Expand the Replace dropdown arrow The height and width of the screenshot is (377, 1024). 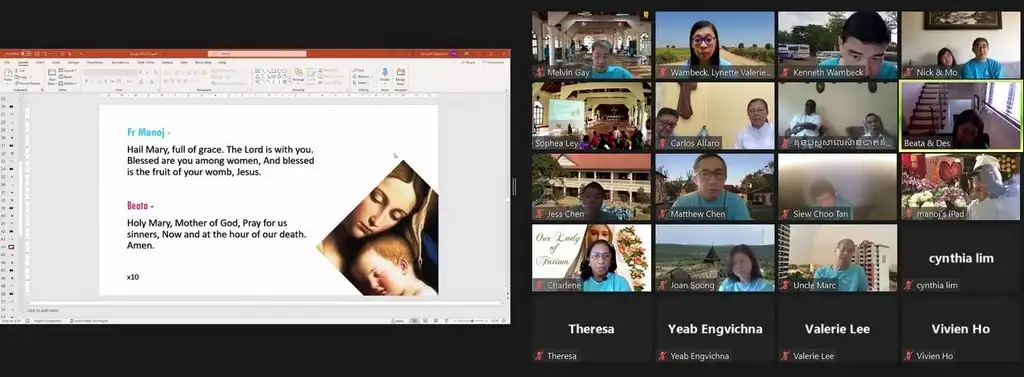[372, 76]
